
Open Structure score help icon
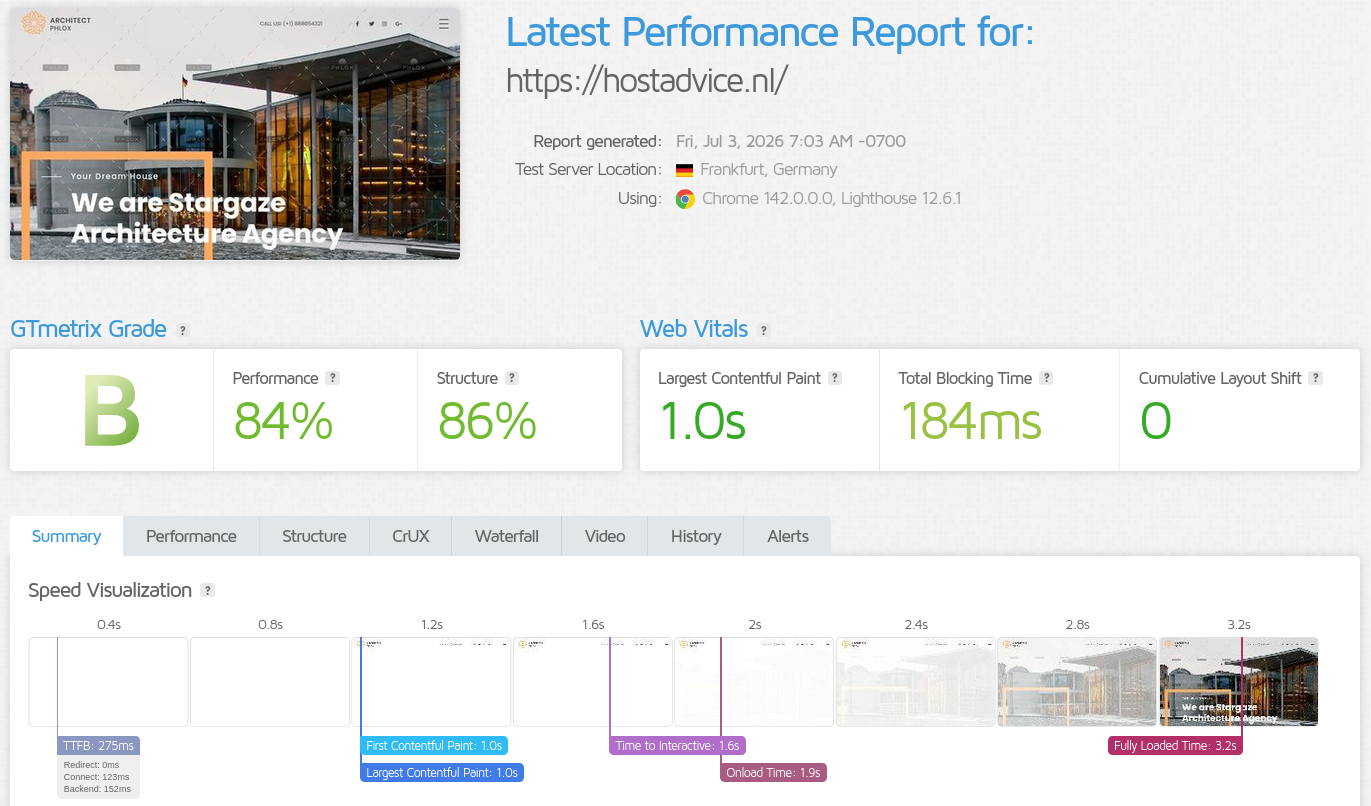point(512,378)
